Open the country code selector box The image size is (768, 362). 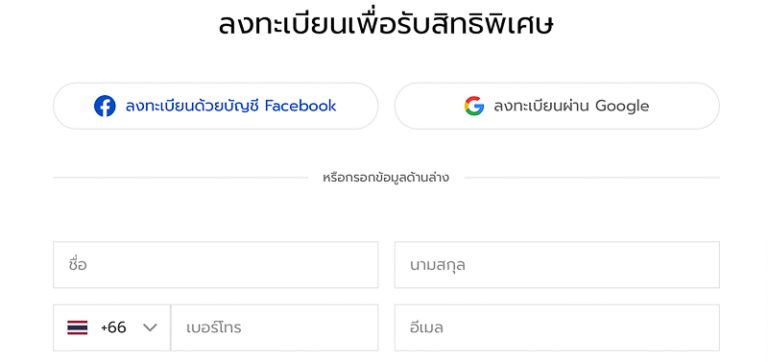(112, 328)
